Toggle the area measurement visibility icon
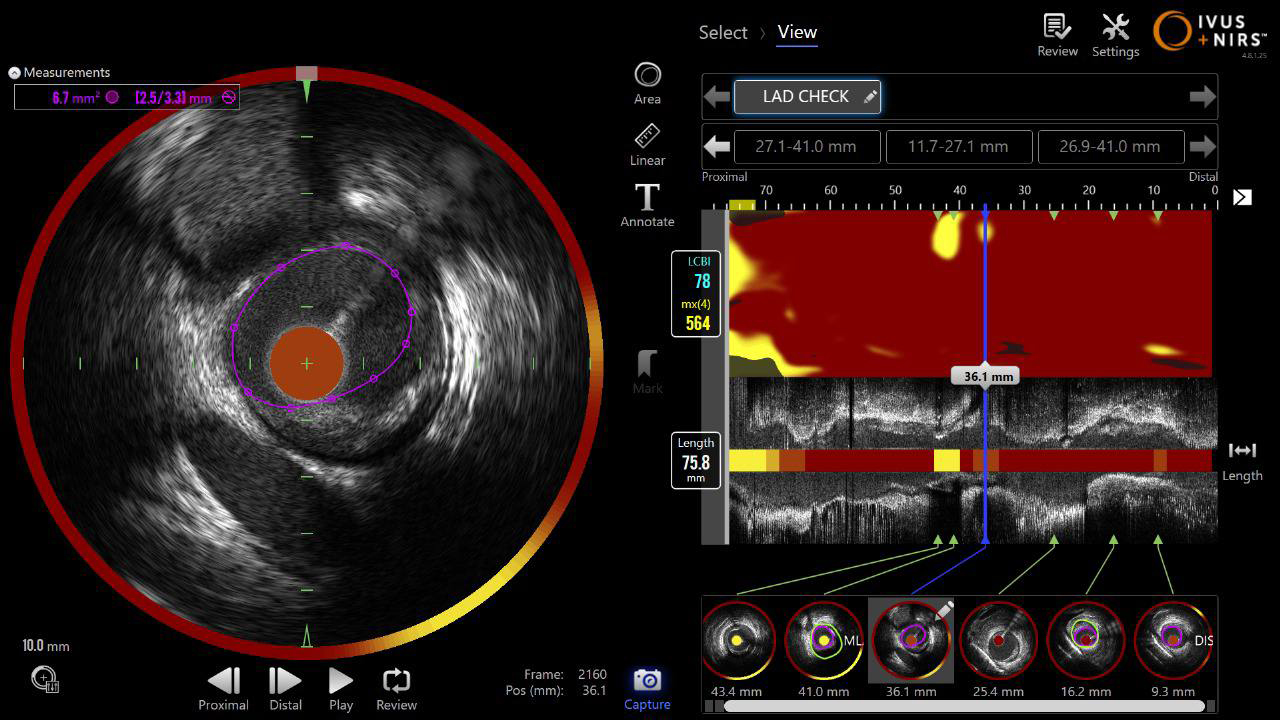Image resolution: width=1280 pixels, height=720 pixels. click(x=112, y=98)
